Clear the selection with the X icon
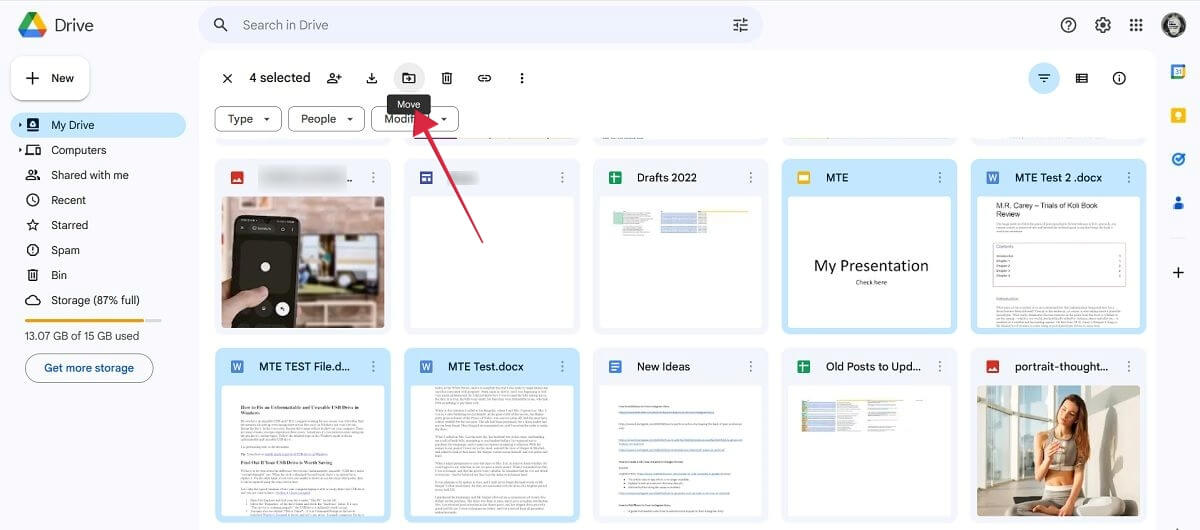This screenshot has height=530, width=1200. coord(227,78)
